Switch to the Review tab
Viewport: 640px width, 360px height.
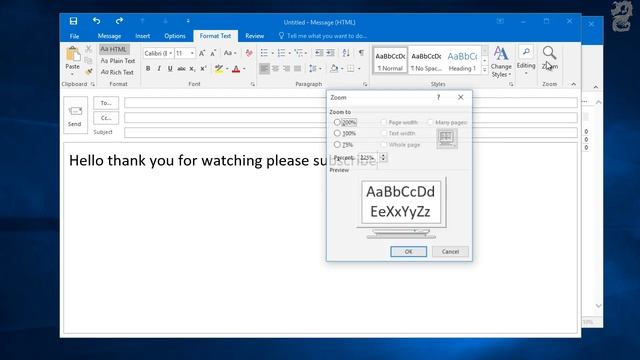[x=254, y=36]
